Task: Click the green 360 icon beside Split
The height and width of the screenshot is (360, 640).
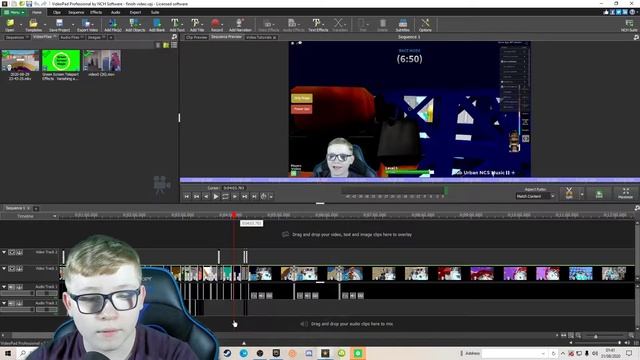Action: (x=599, y=193)
